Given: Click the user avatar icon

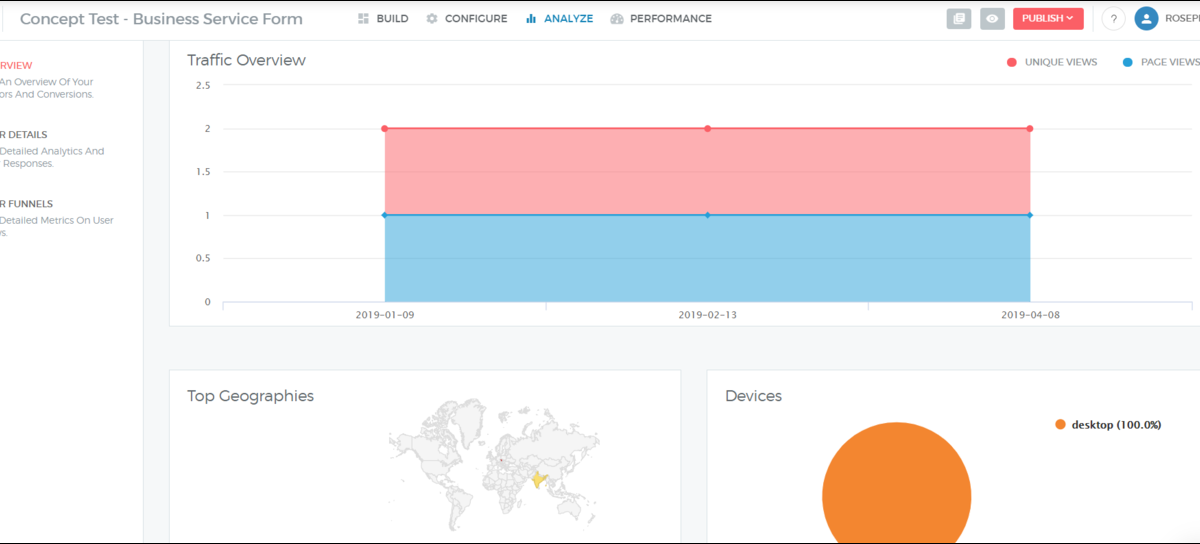Looking at the screenshot, I should click(1146, 19).
